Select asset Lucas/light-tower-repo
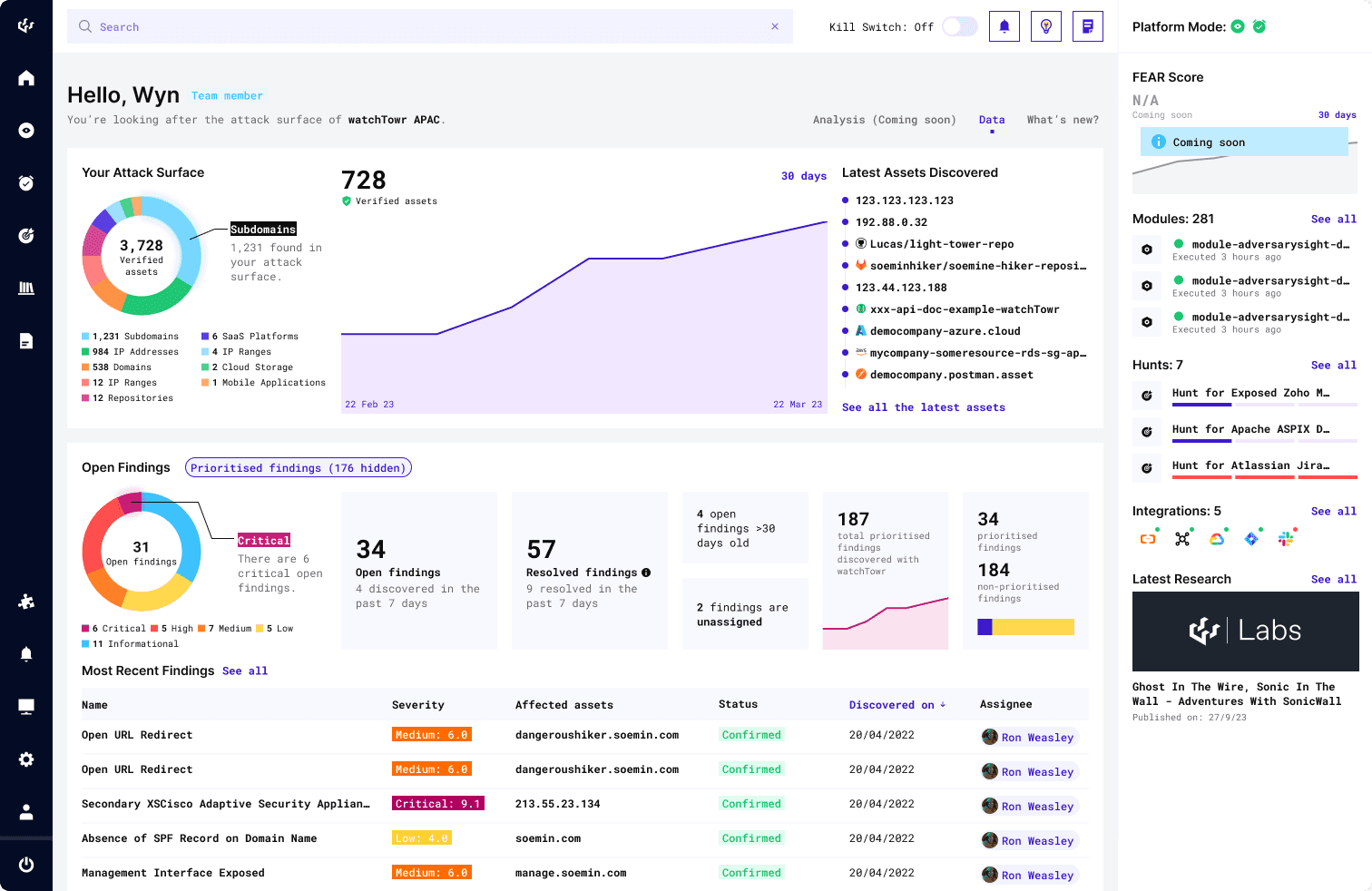 (x=942, y=244)
